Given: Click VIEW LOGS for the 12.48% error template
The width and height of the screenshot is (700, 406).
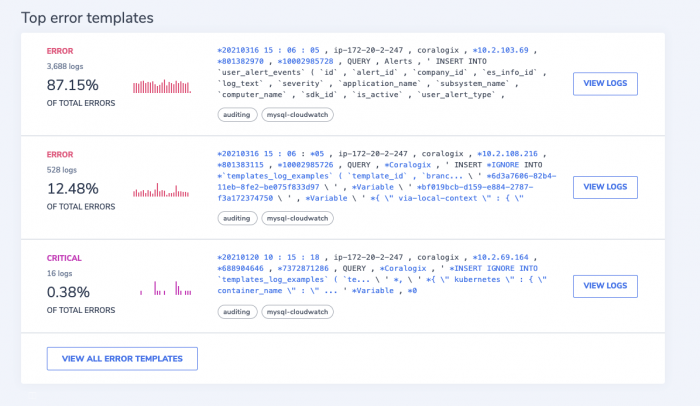Looking at the screenshot, I should [605, 187].
